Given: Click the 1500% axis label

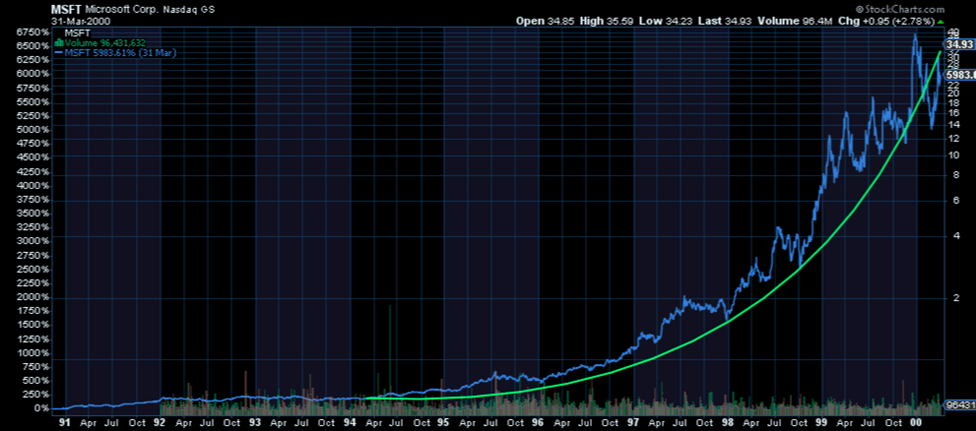Looking at the screenshot, I should [33, 325].
